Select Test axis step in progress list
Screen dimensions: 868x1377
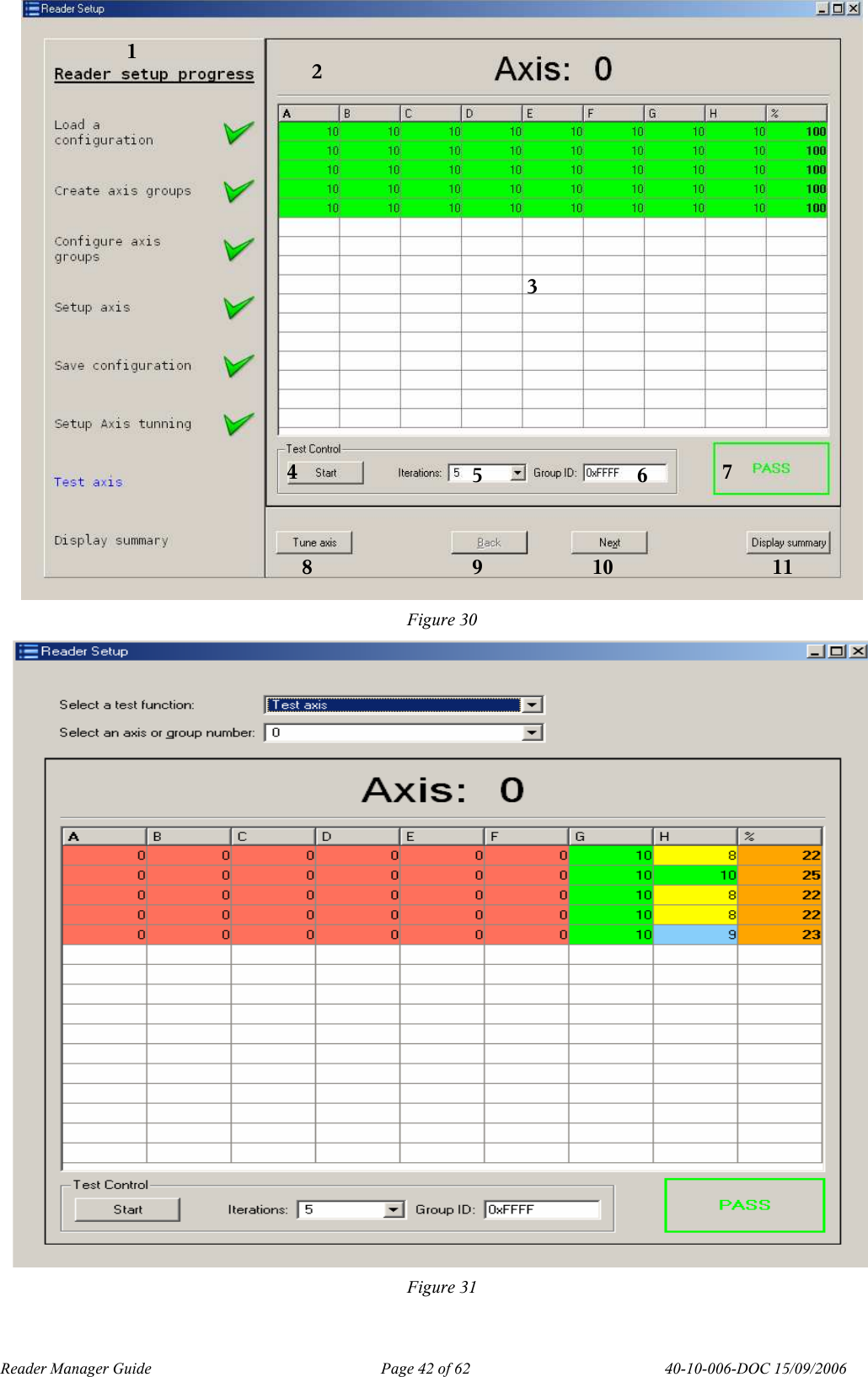coord(88,482)
